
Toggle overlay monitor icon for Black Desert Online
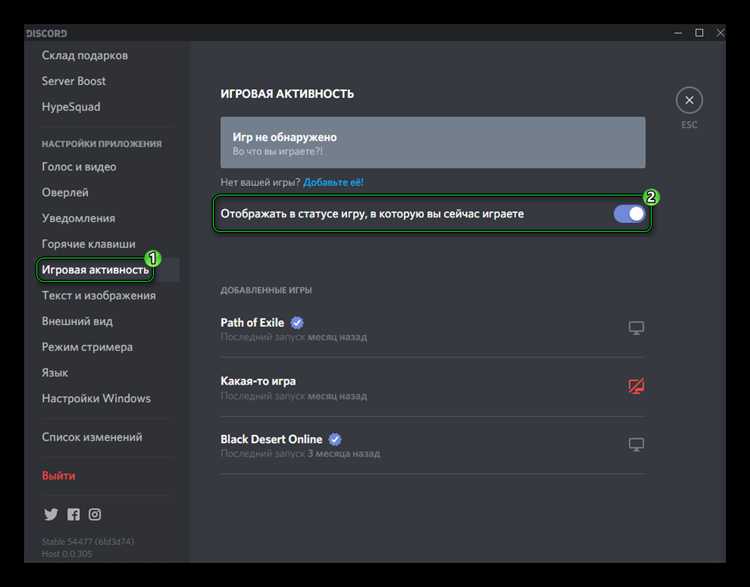(636, 444)
